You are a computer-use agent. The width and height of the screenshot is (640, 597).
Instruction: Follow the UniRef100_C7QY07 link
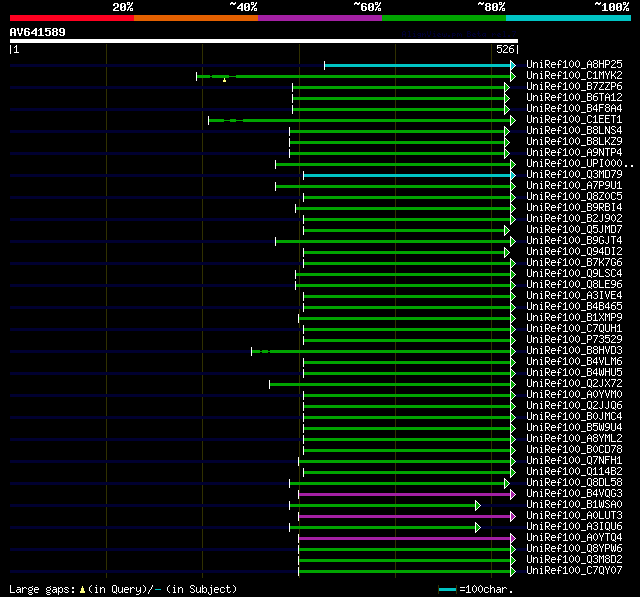click(573, 570)
